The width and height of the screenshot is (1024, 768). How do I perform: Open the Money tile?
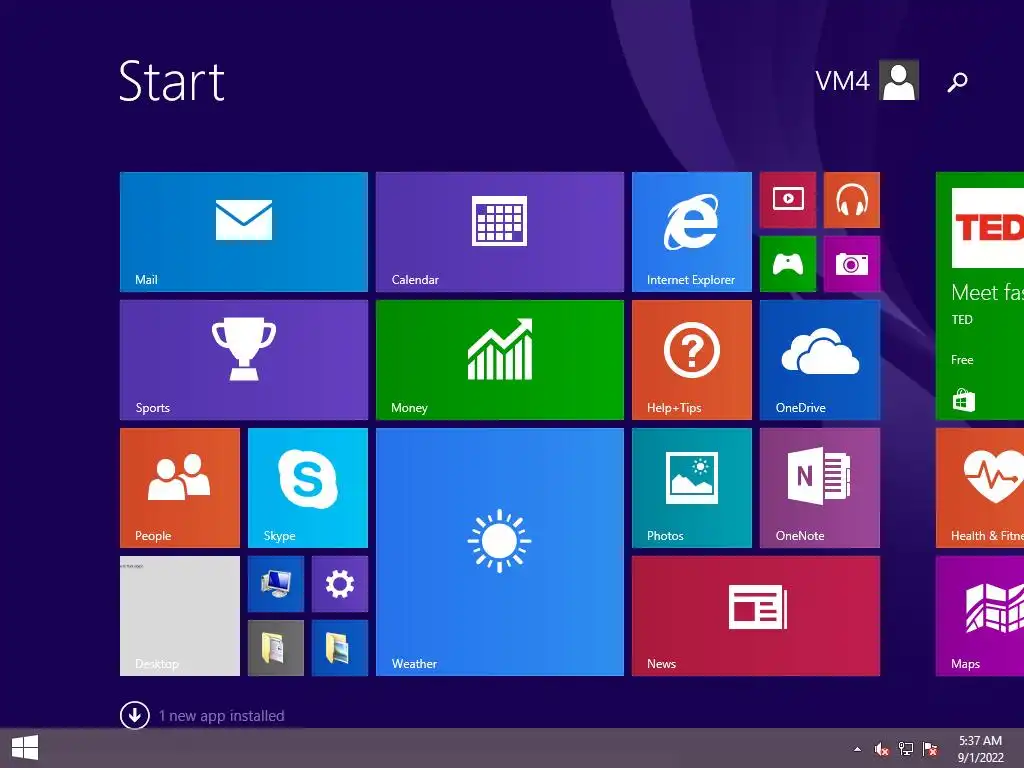click(x=500, y=360)
